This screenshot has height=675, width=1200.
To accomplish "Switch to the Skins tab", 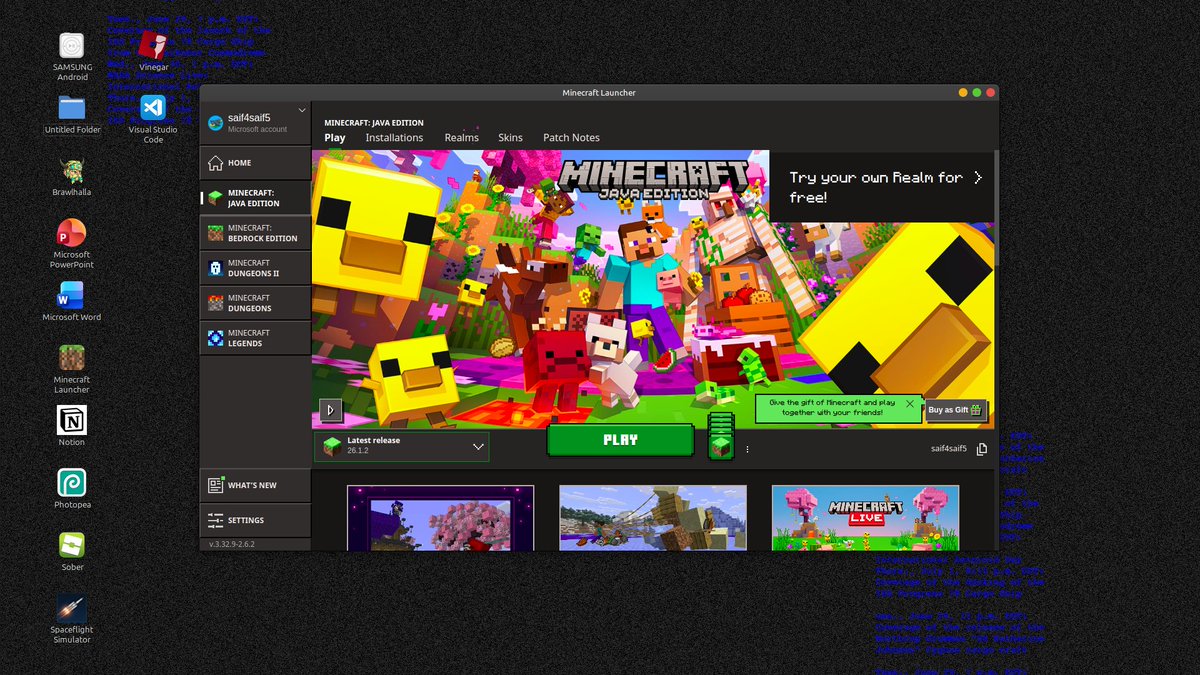I will (x=511, y=138).
